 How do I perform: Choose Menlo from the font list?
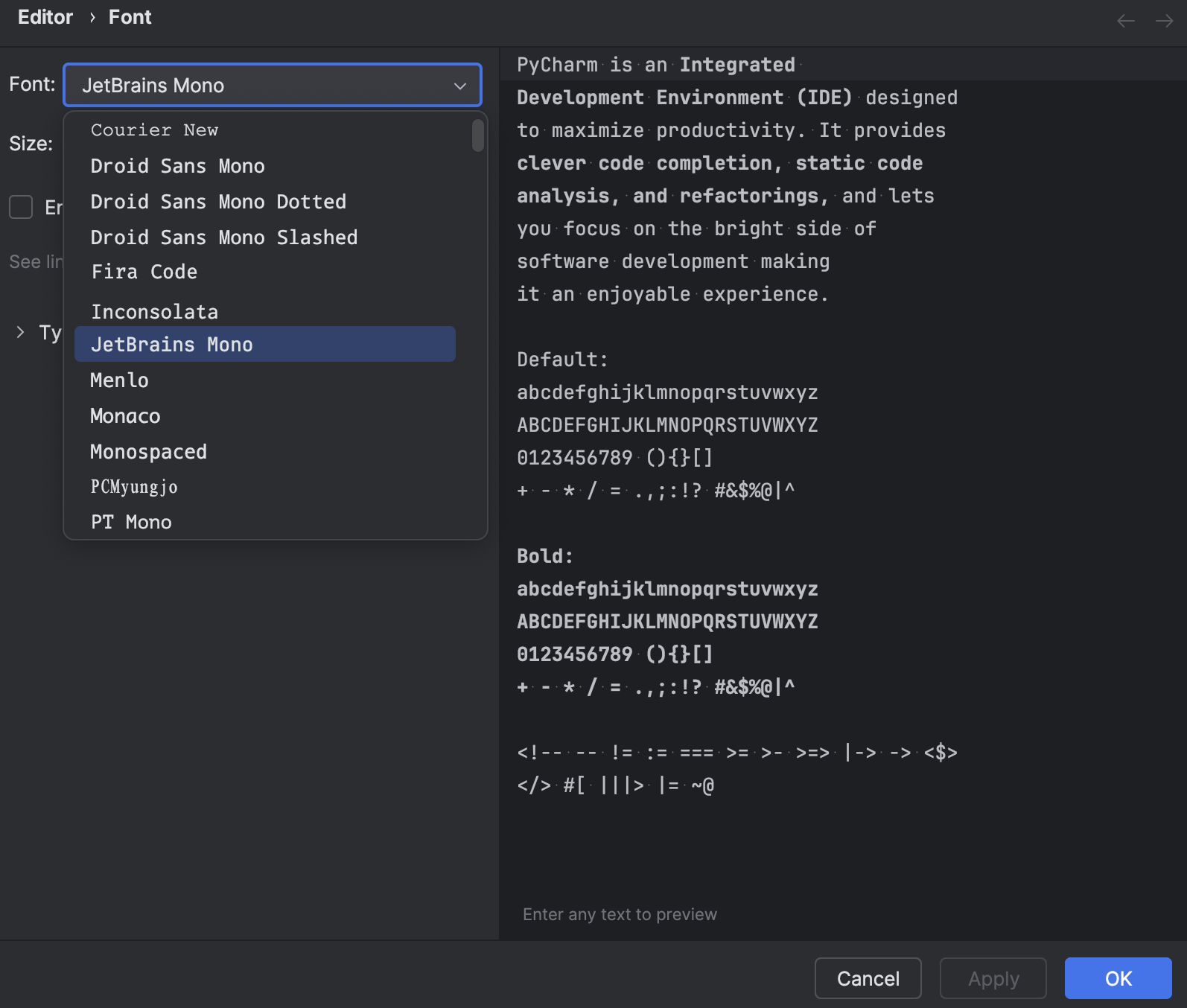(265, 380)
